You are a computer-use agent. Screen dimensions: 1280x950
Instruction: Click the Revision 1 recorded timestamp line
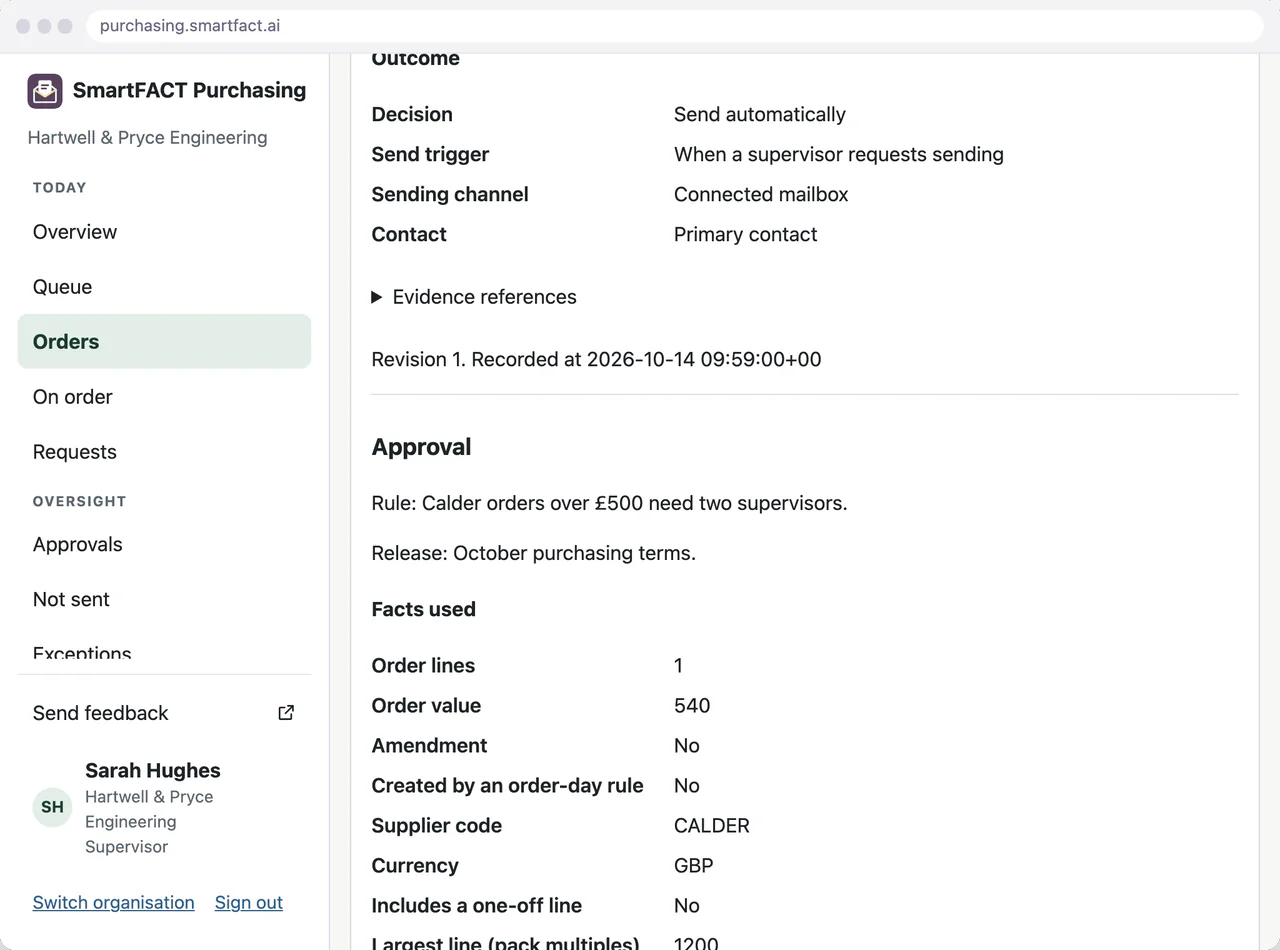pyautogui.click(x=596, y=359)
